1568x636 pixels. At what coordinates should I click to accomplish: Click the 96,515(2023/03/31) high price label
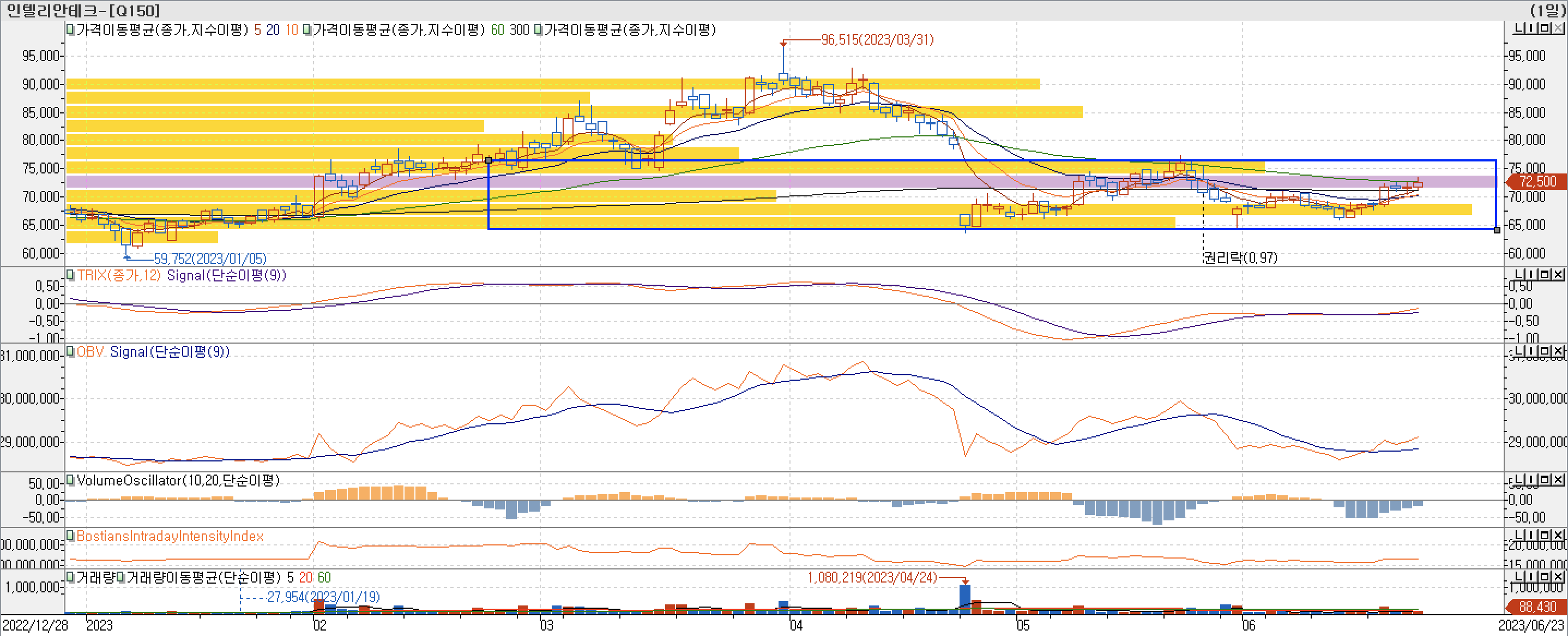pos(877,40)
